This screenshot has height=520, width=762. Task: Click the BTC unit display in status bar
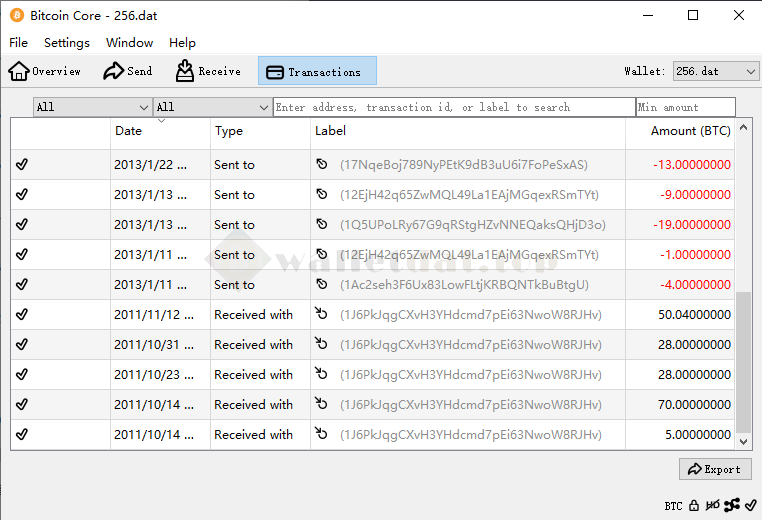673,506
